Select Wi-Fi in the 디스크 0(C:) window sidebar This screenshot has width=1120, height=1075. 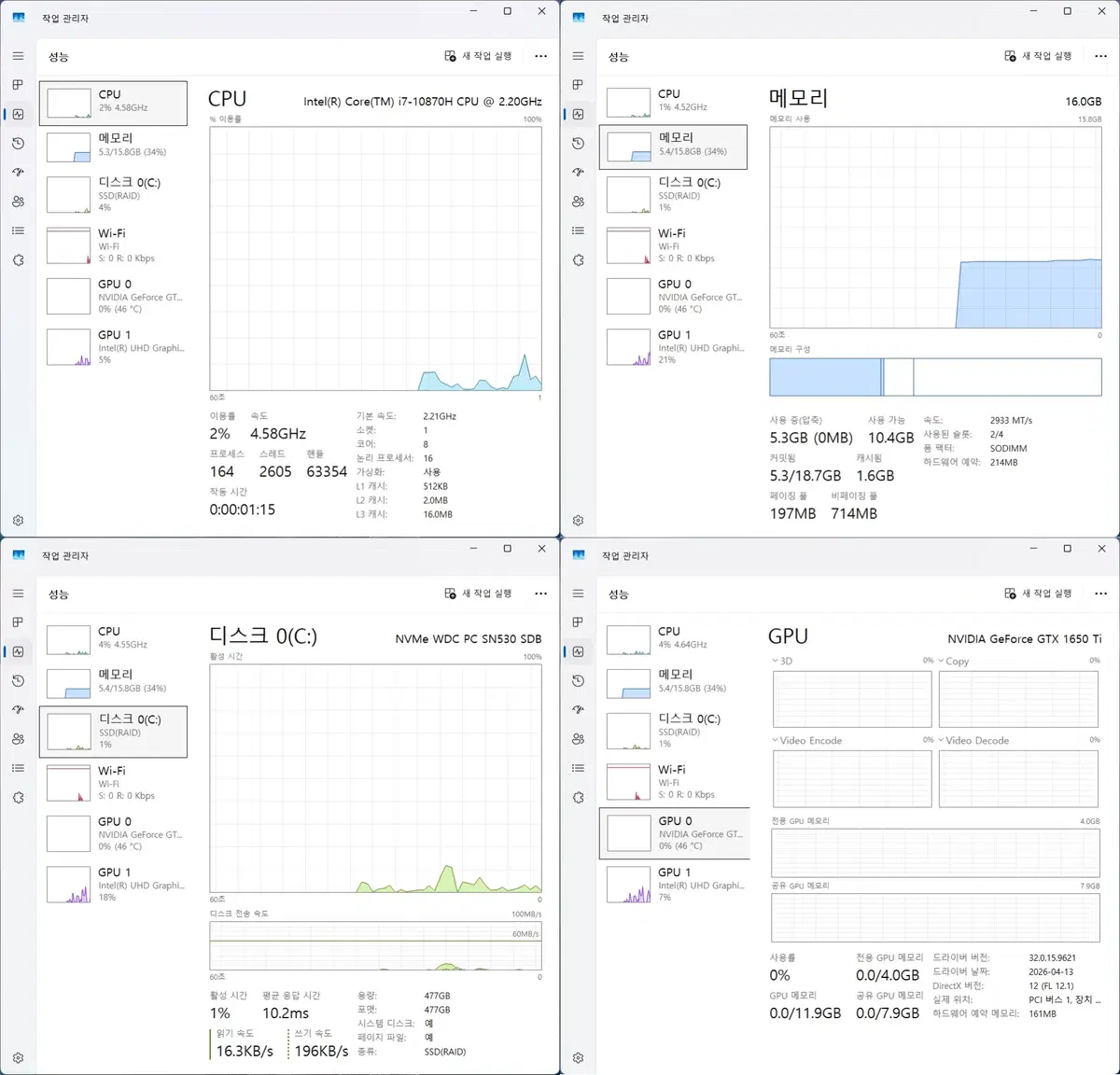click(x=113, y=782)
